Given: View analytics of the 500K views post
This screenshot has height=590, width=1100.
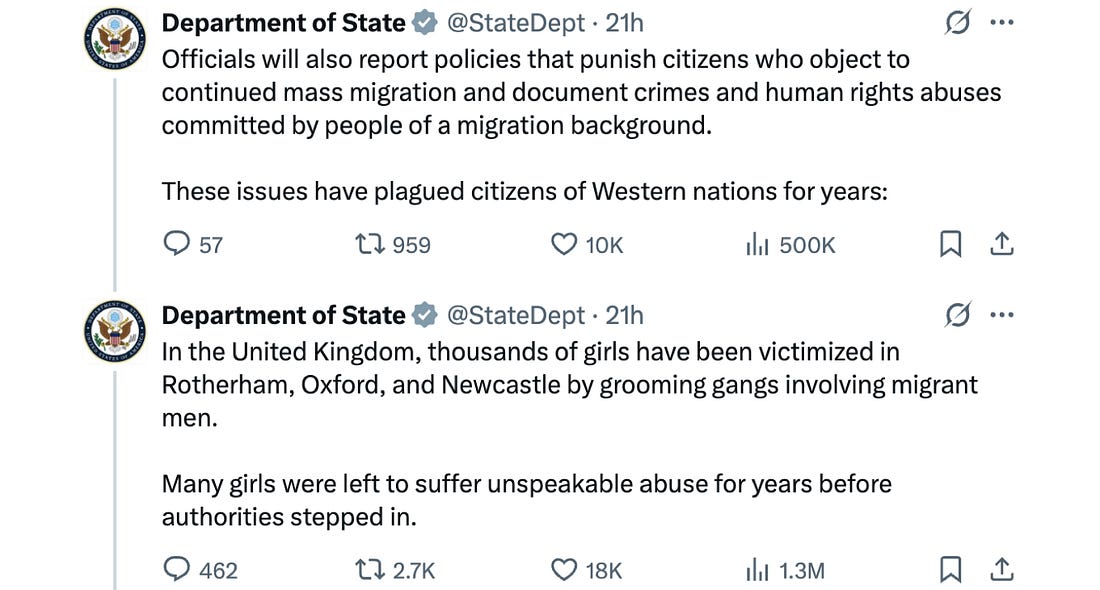Looking at the screenshot, I should tap(758, 244).
